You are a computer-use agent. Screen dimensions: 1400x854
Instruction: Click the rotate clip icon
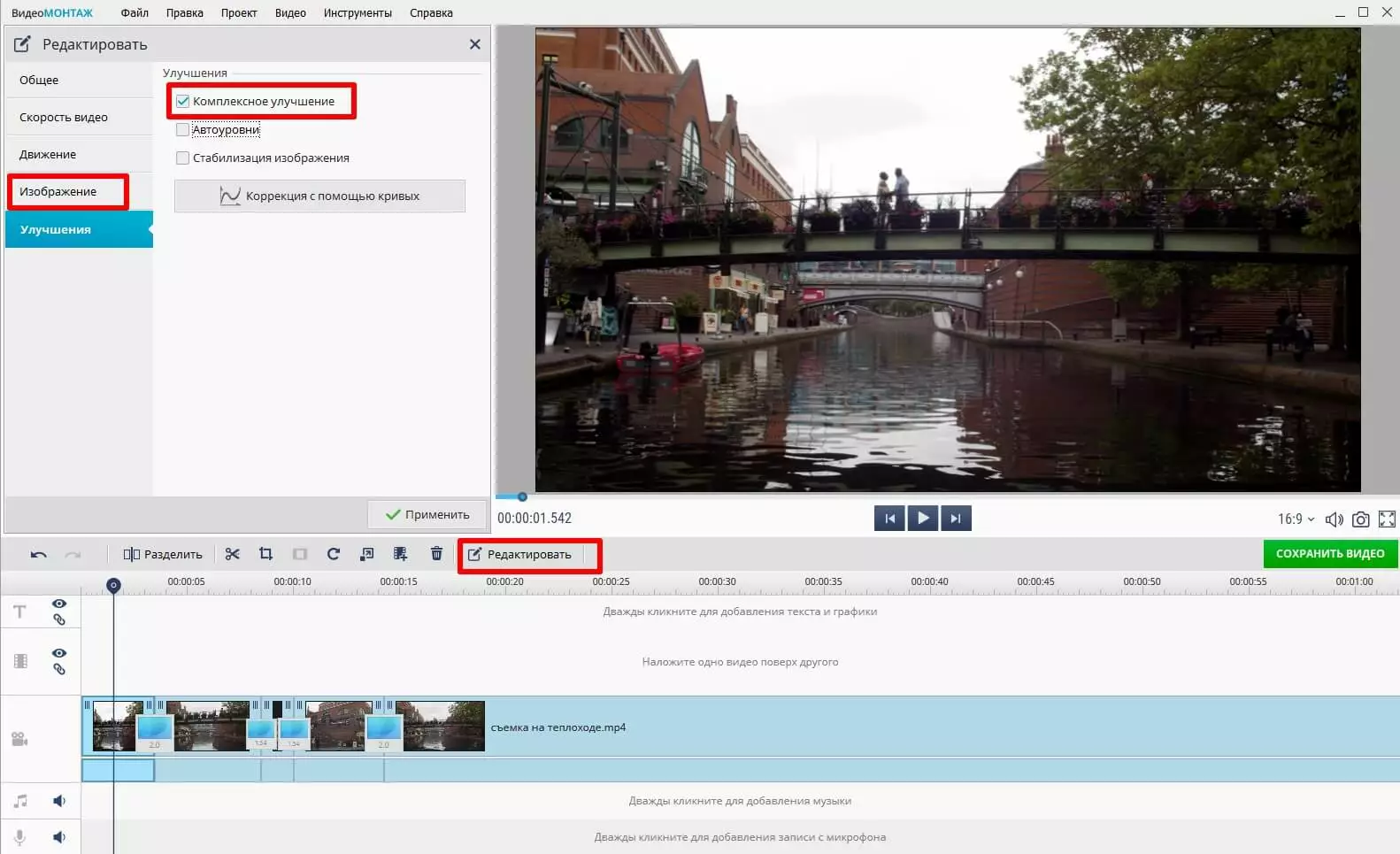pyautogui.click(x=334, y=554)
